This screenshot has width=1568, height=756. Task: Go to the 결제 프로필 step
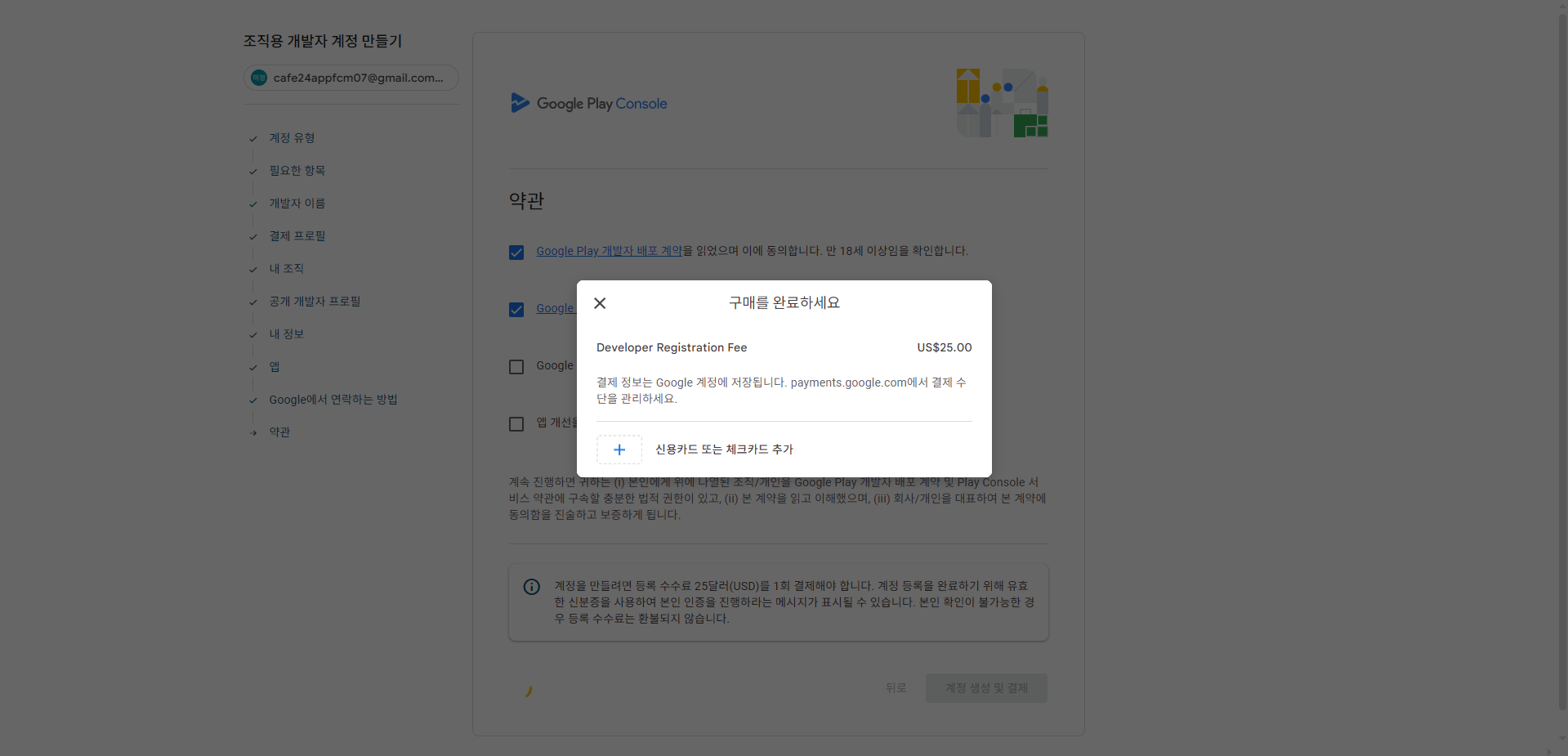point(297,236)
